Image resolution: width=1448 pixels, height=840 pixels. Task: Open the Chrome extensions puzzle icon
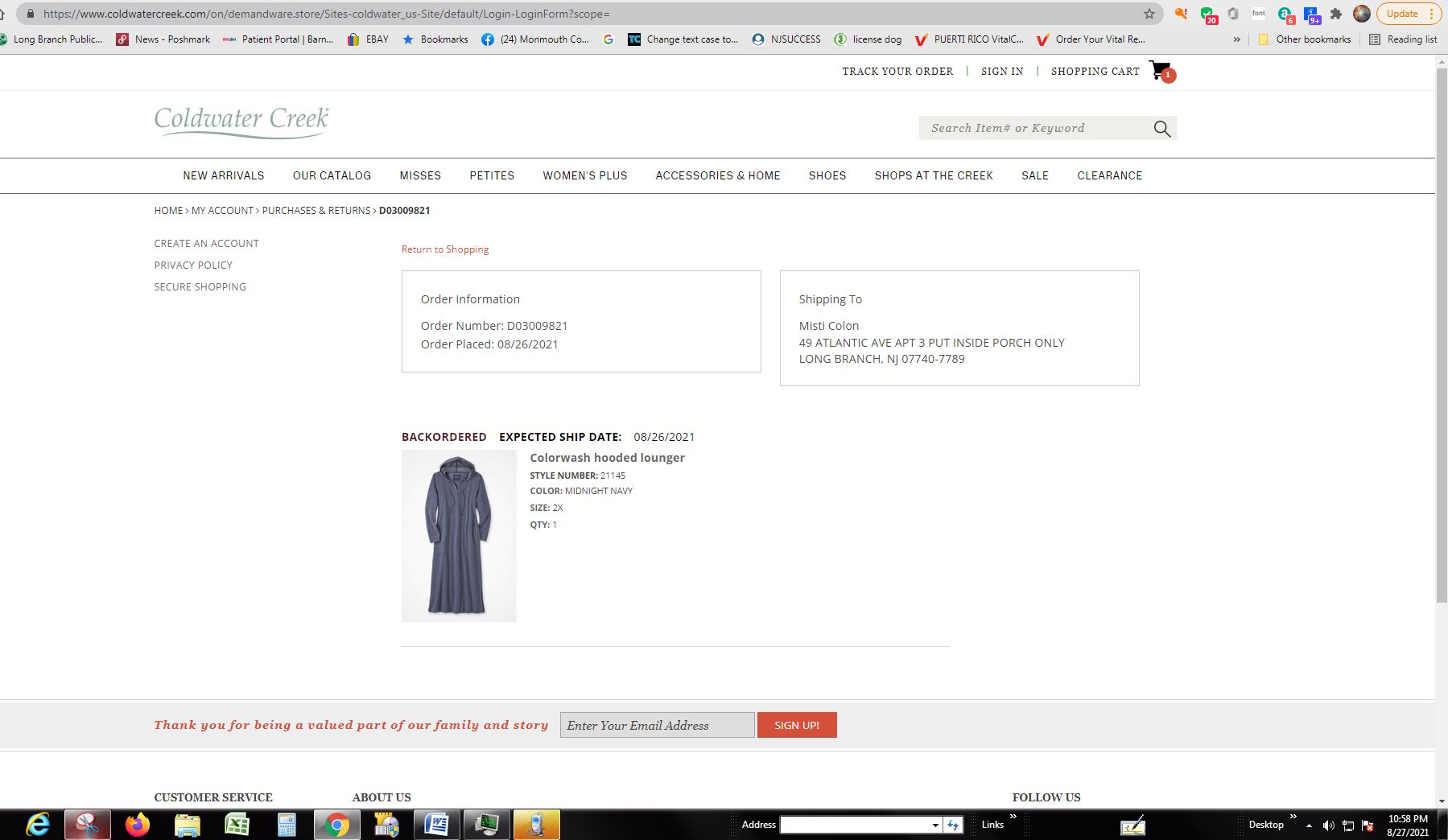tap(1335, 14)
